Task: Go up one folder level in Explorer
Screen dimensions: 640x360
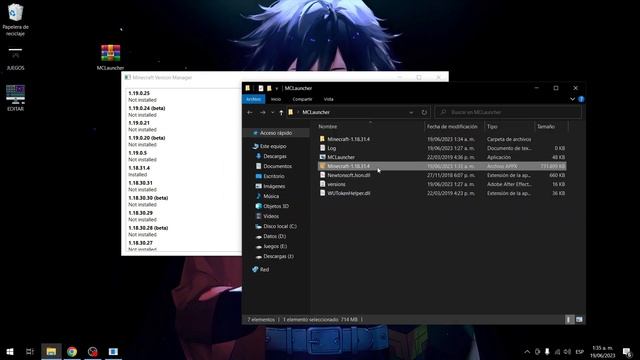Action: 281,112
